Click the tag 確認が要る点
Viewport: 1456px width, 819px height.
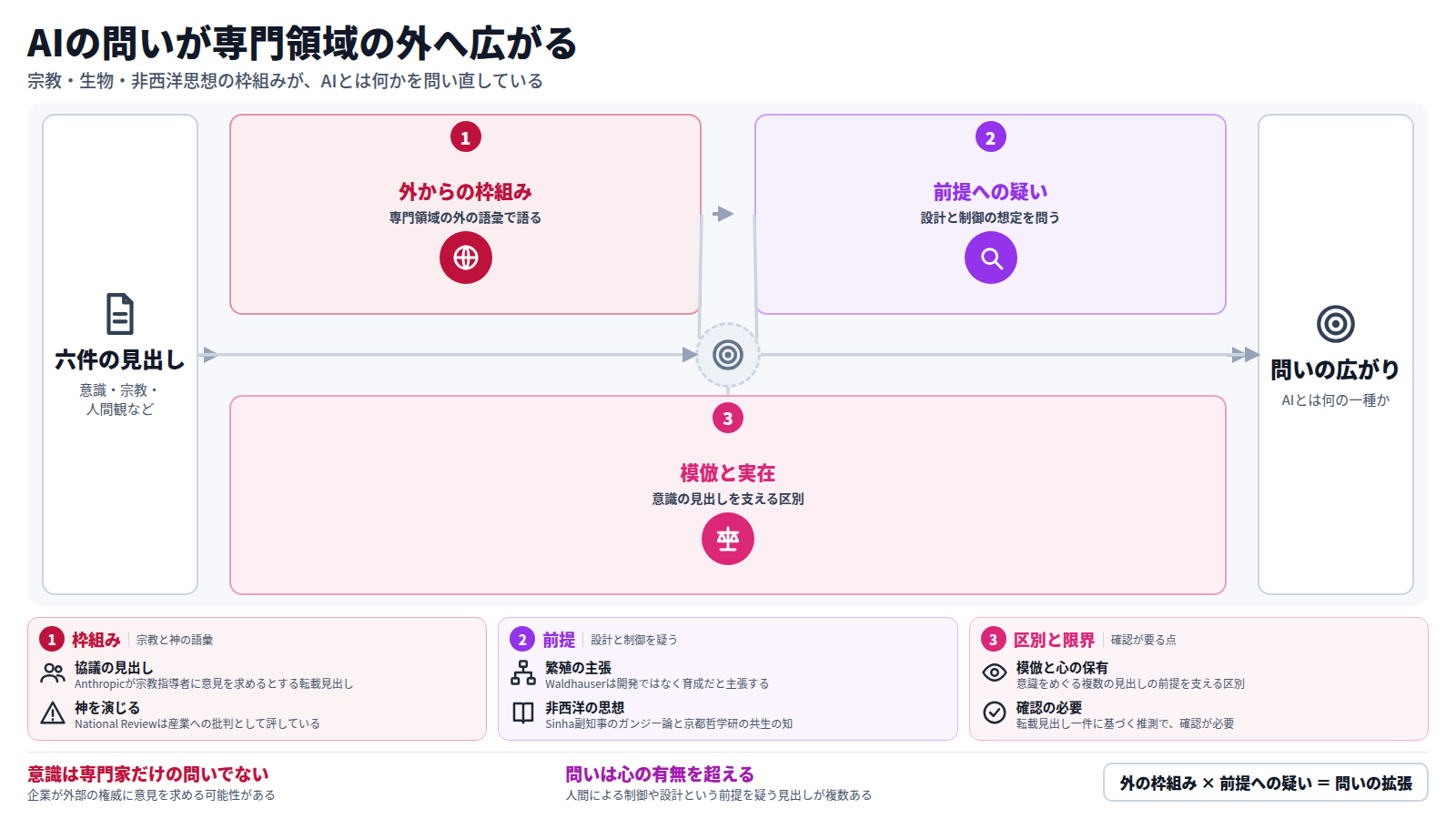(1143, 641)
